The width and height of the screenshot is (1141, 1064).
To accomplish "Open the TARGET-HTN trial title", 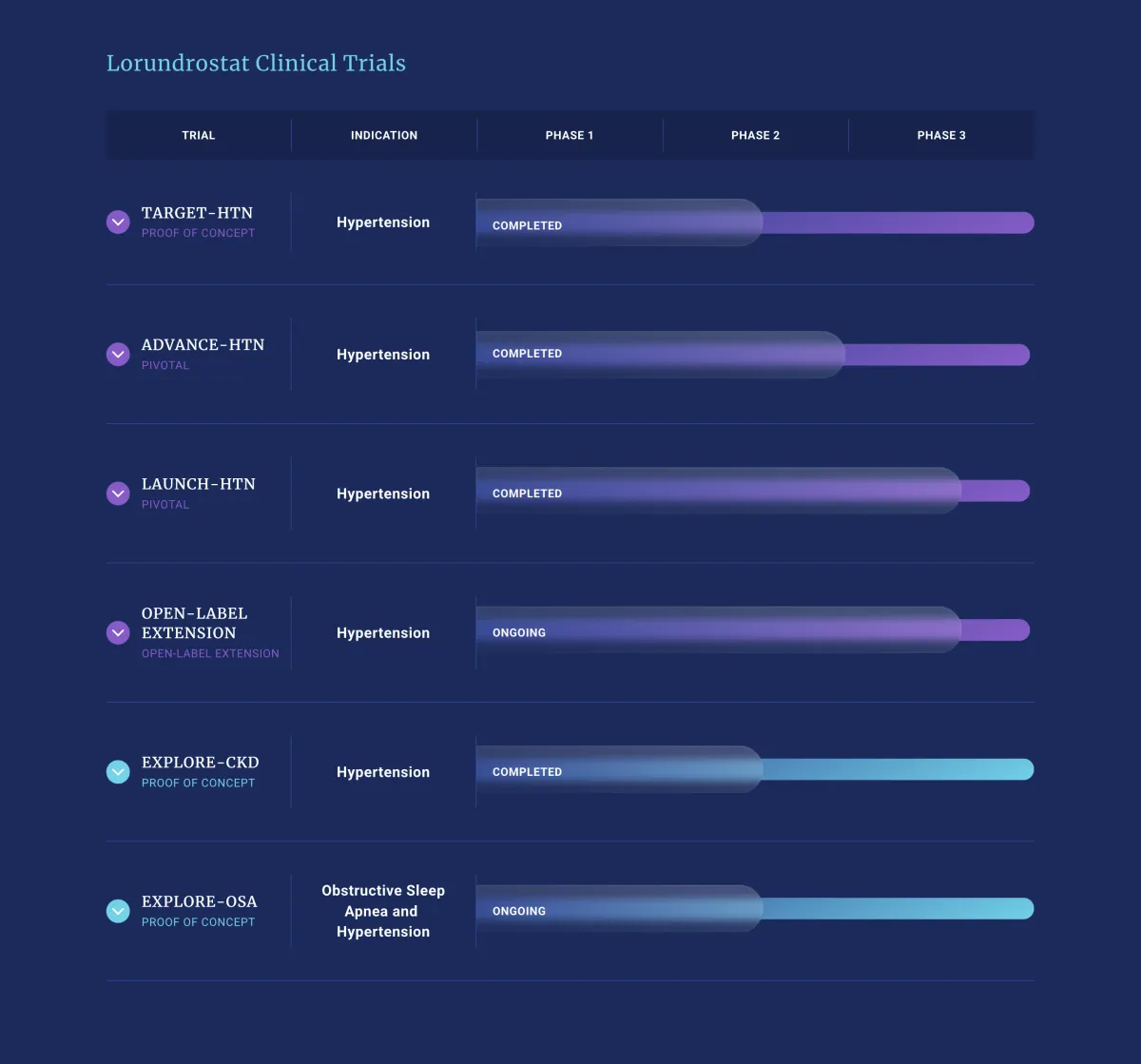I will click(x=197, y=213).
